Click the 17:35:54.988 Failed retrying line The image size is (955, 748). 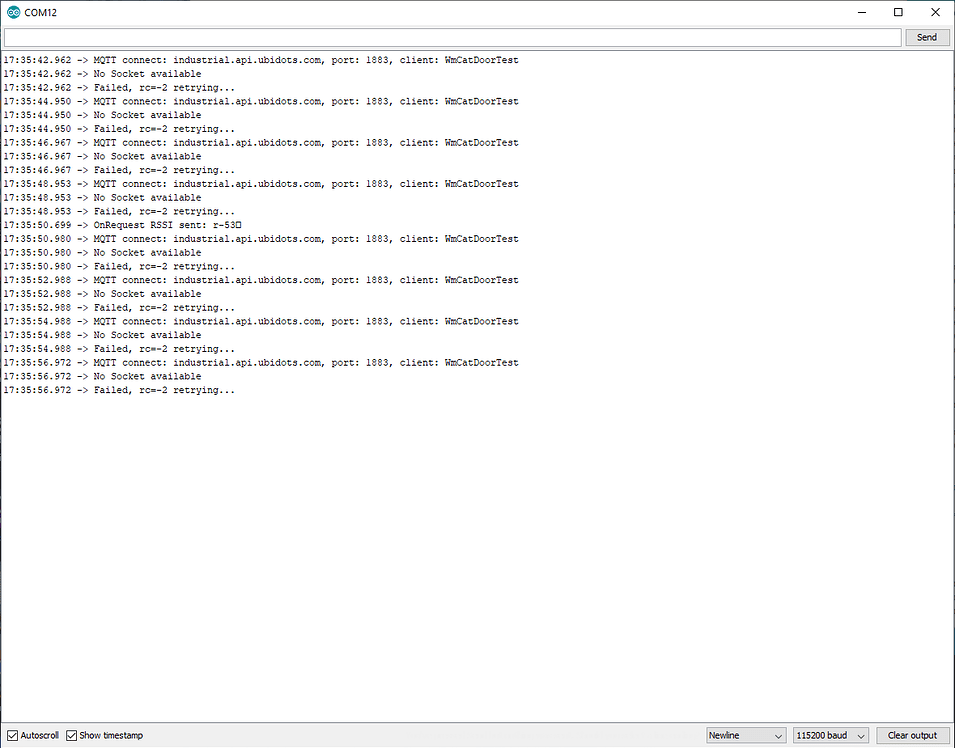119,349
